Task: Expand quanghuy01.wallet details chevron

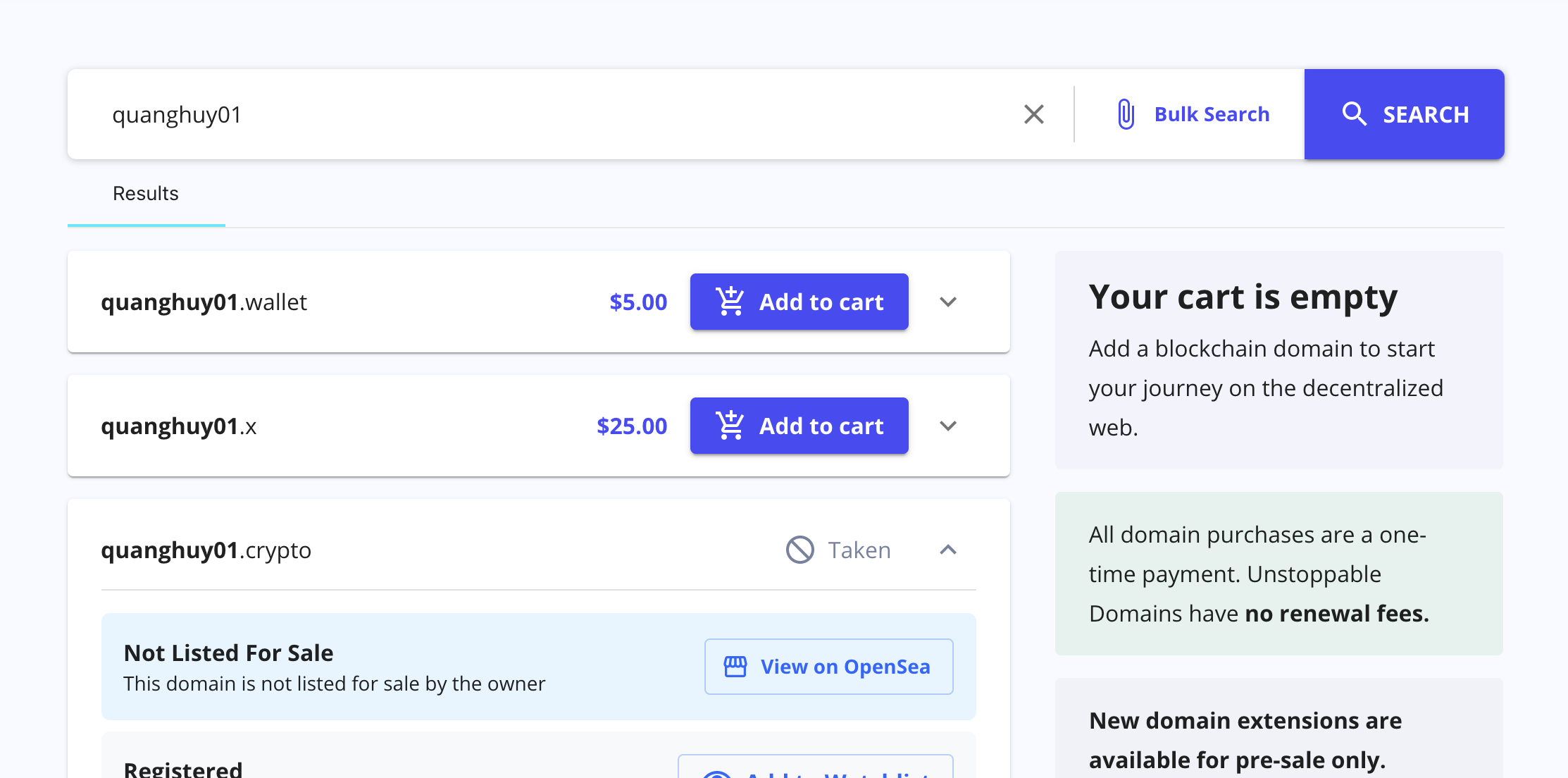Action: pos(948,302)
